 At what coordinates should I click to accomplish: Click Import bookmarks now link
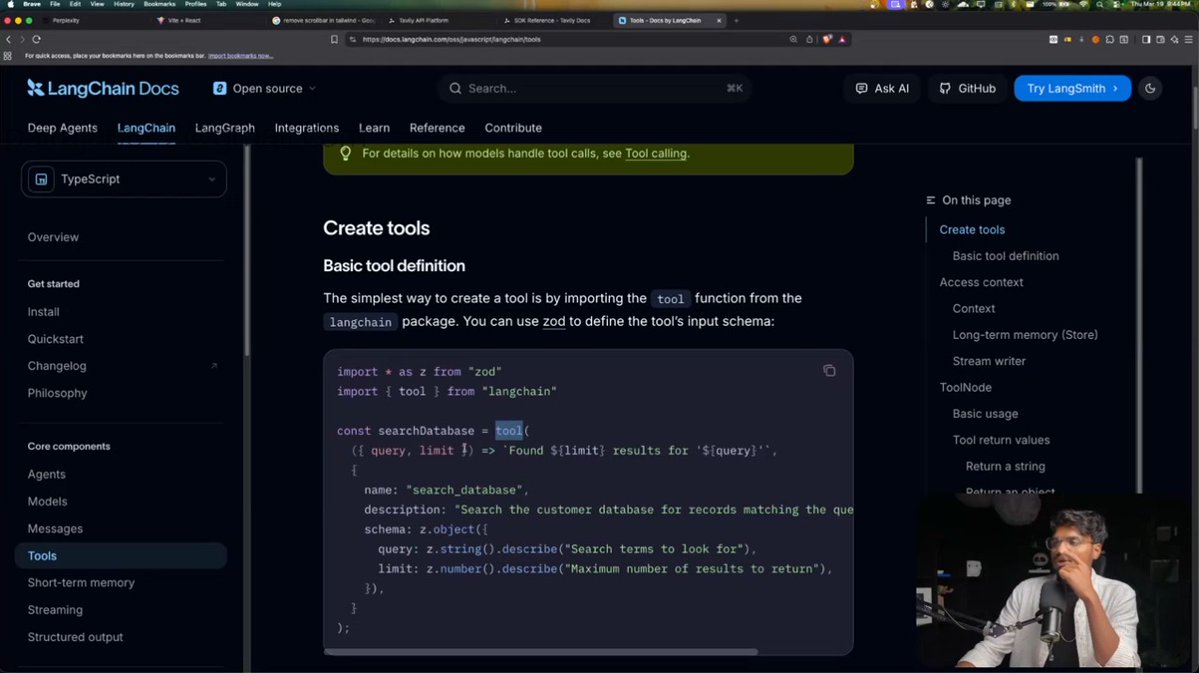(240, 56)
